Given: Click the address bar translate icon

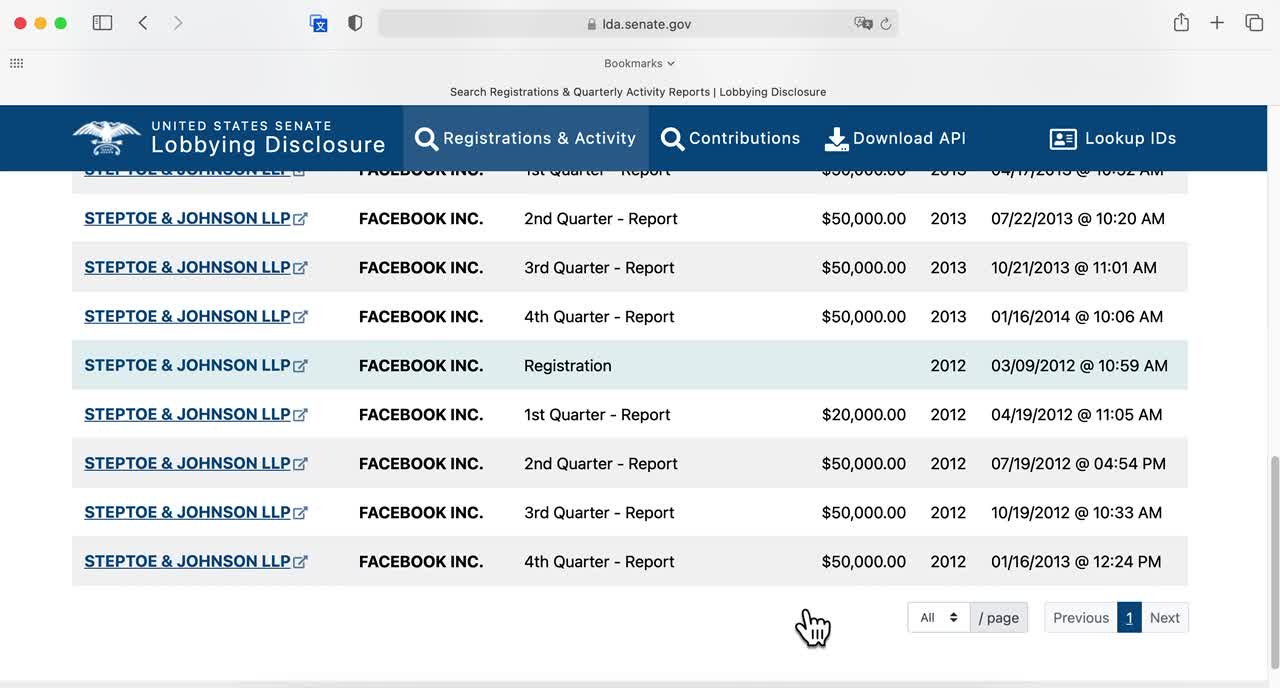Looking at the screenshot, I should [863, 23].
